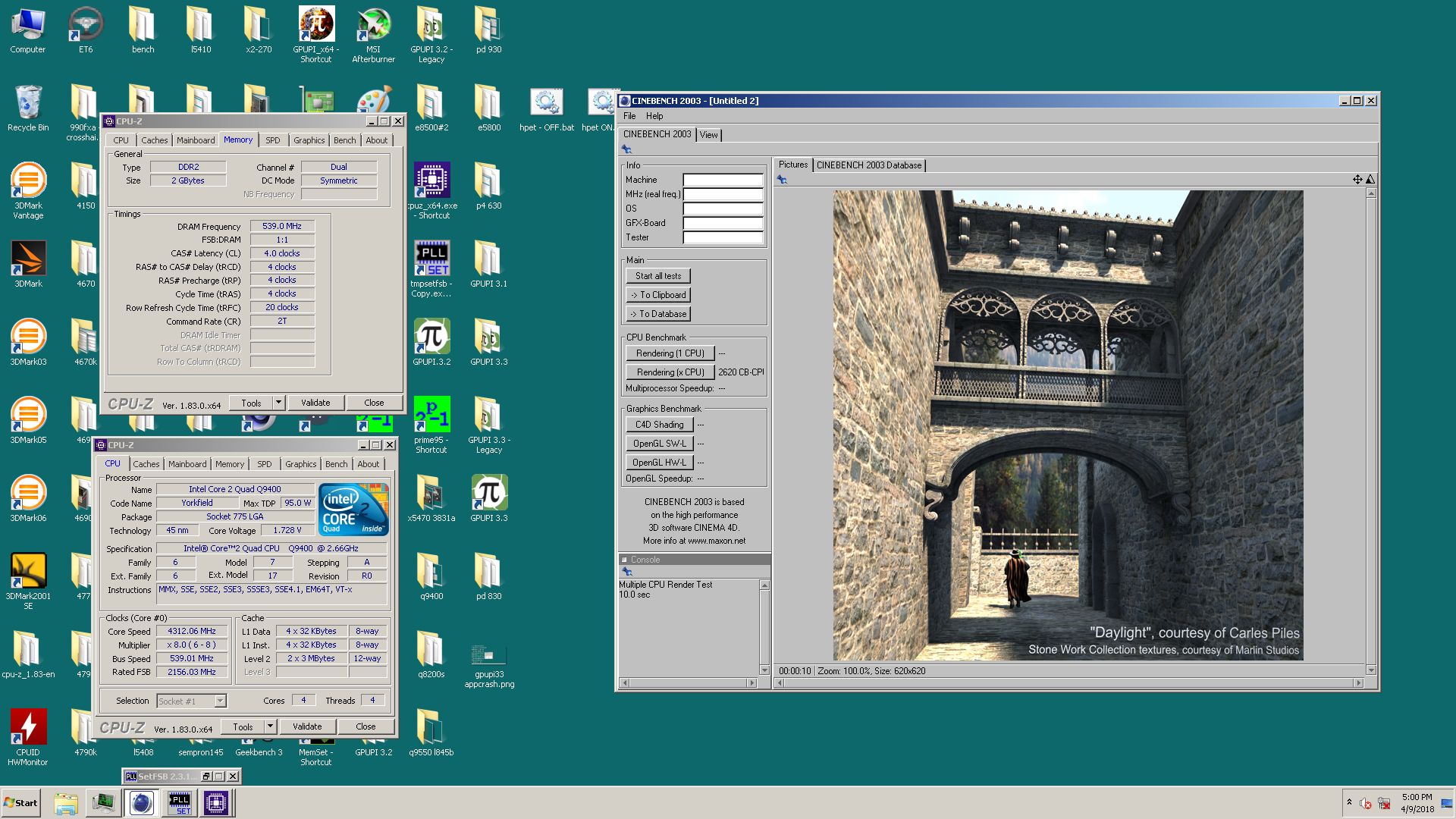The width and height of the screenshot is (1456, 819).
Task: Open the Bench tab in upper CPU-Z window
Action: pyautogui.click(x=345, y=140)
